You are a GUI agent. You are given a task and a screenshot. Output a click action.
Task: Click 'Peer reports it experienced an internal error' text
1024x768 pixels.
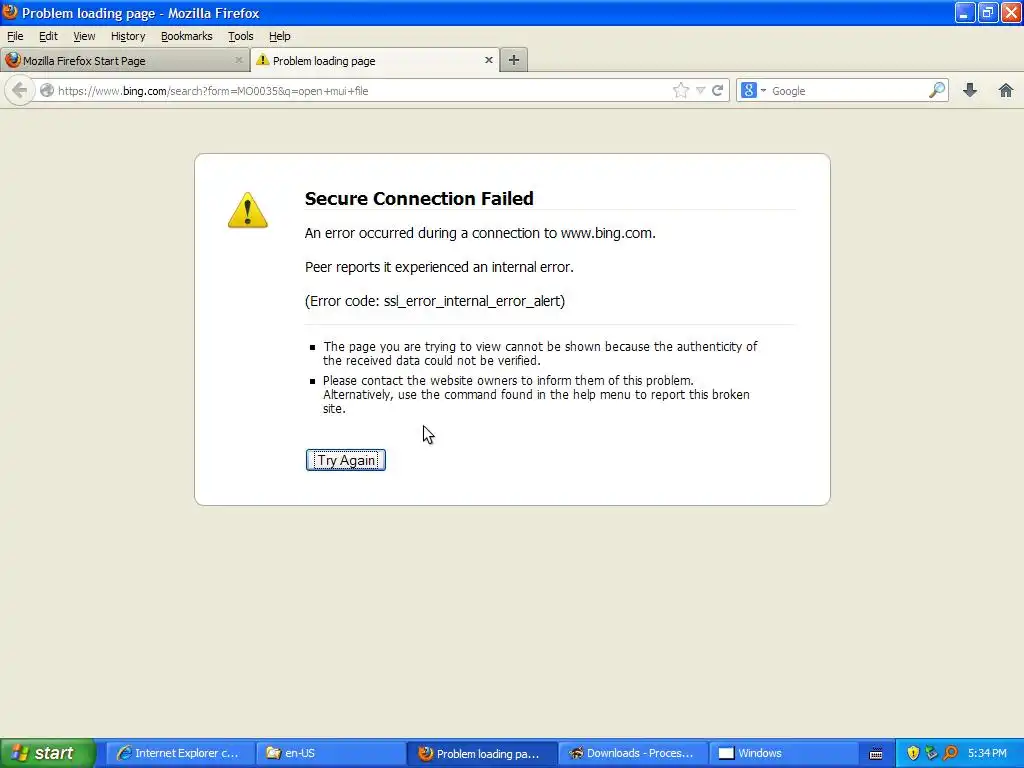(439, 267)
